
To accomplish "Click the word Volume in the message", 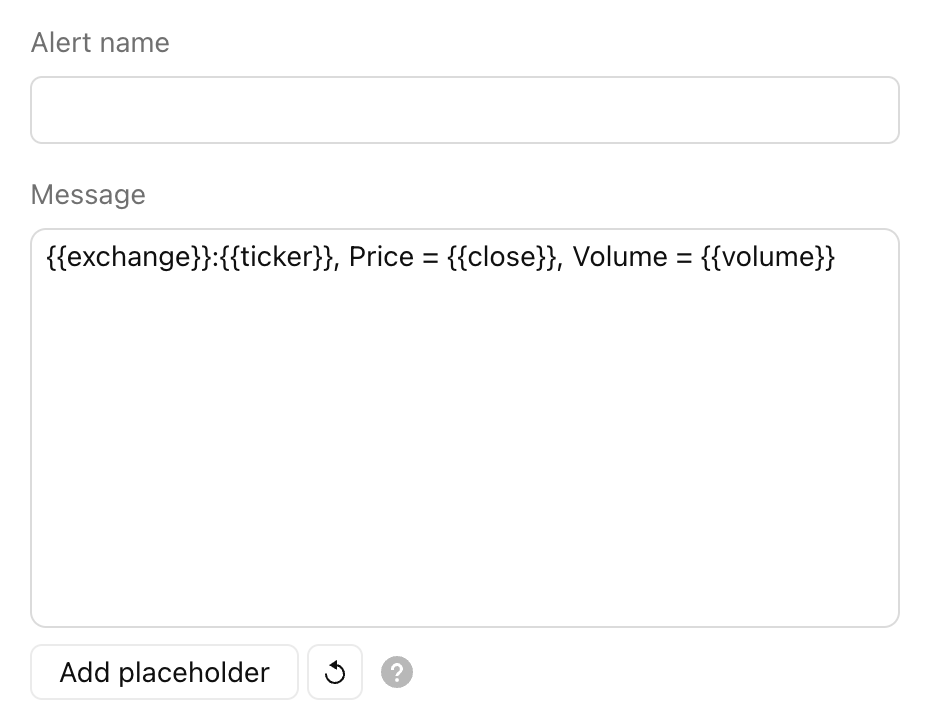I will (x=620, y=257).
